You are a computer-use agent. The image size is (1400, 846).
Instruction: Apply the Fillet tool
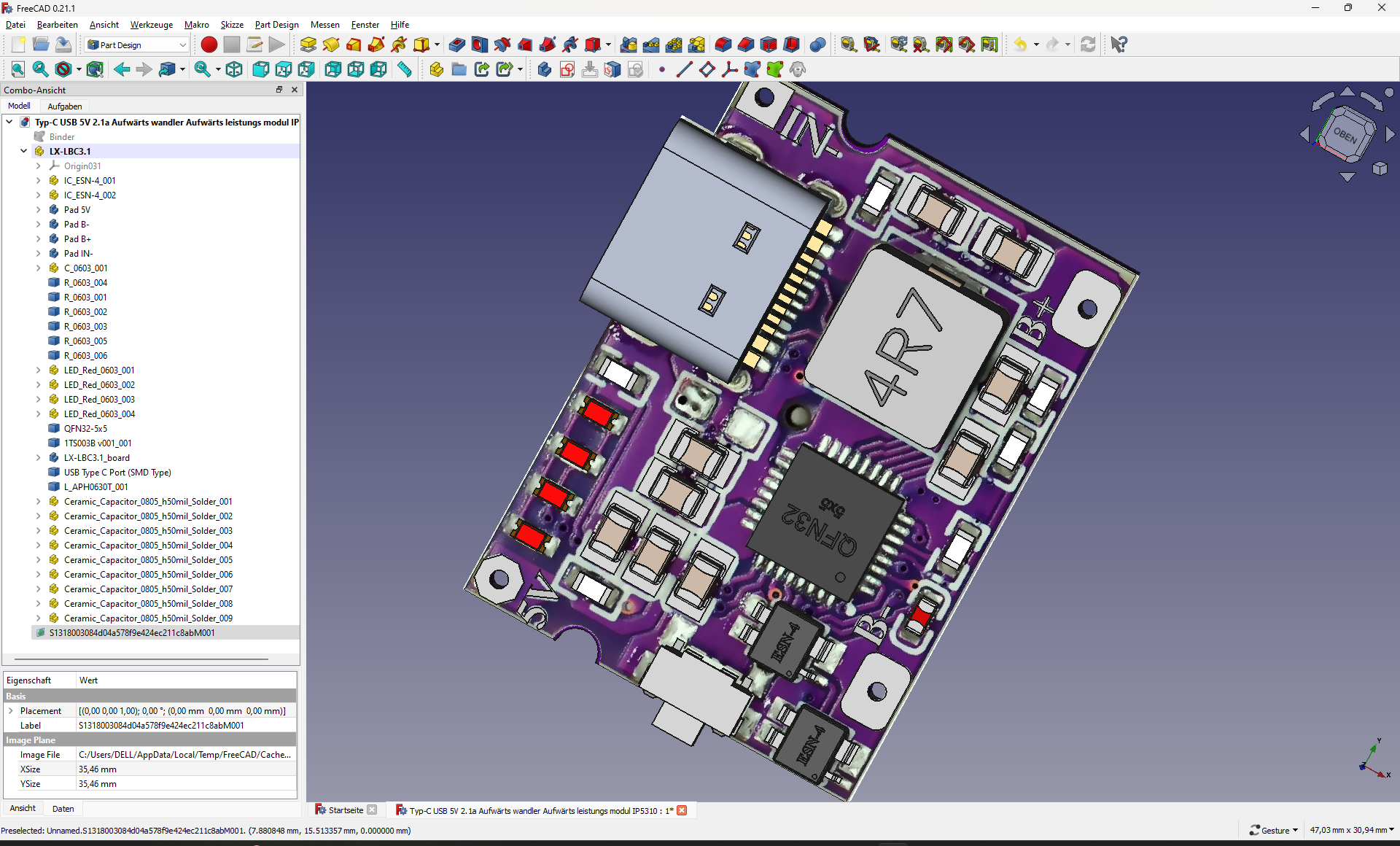point(723,44)
